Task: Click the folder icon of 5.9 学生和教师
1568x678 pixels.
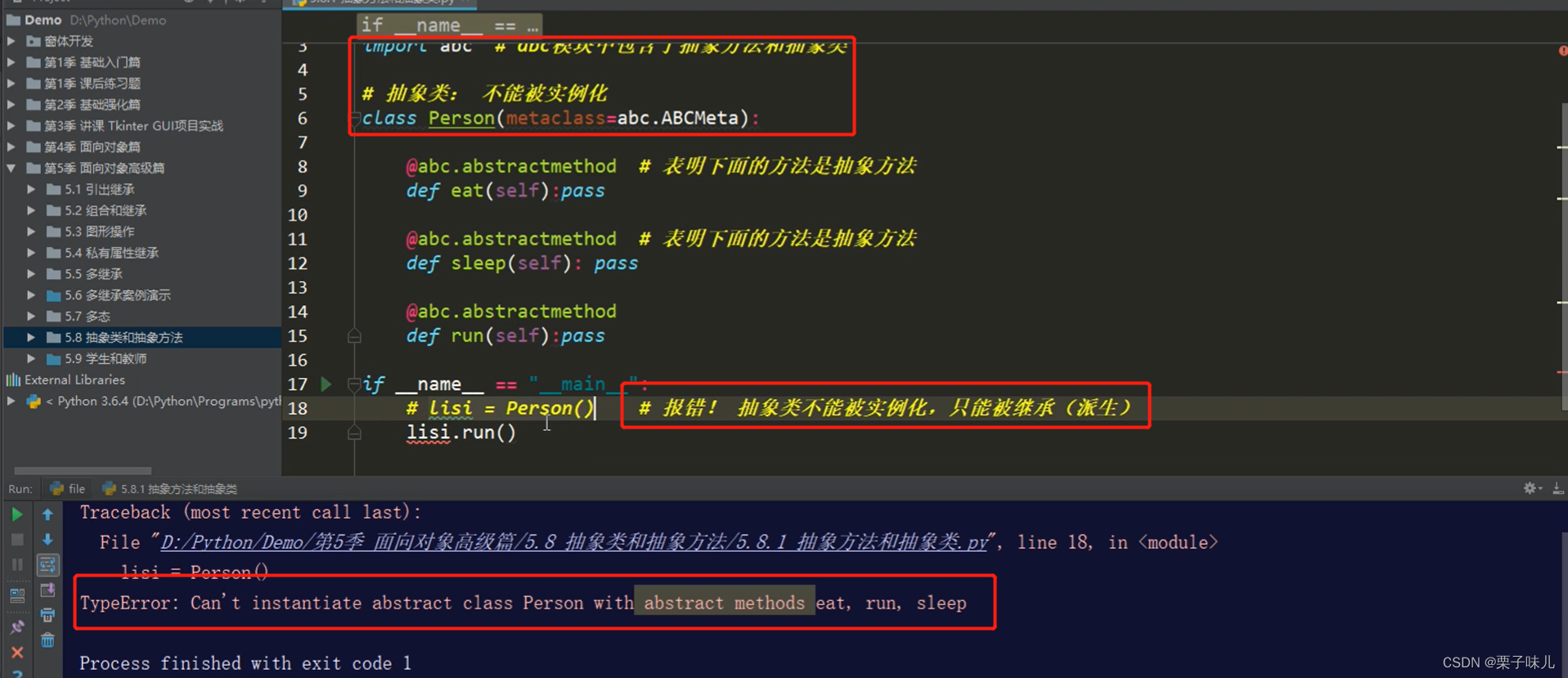Action: coord(53,358)
